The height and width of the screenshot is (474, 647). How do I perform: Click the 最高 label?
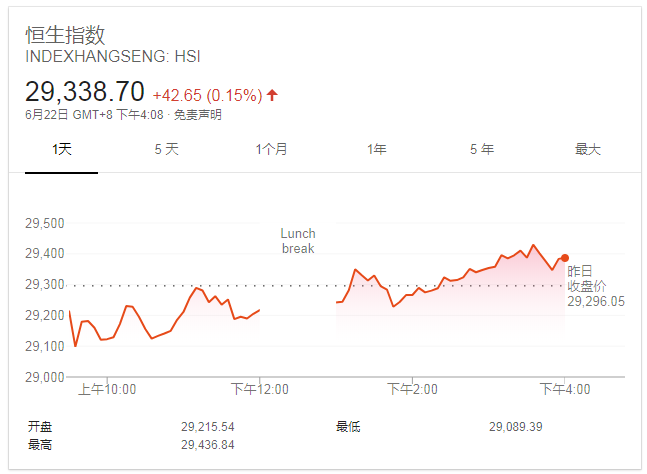[40, 445]
